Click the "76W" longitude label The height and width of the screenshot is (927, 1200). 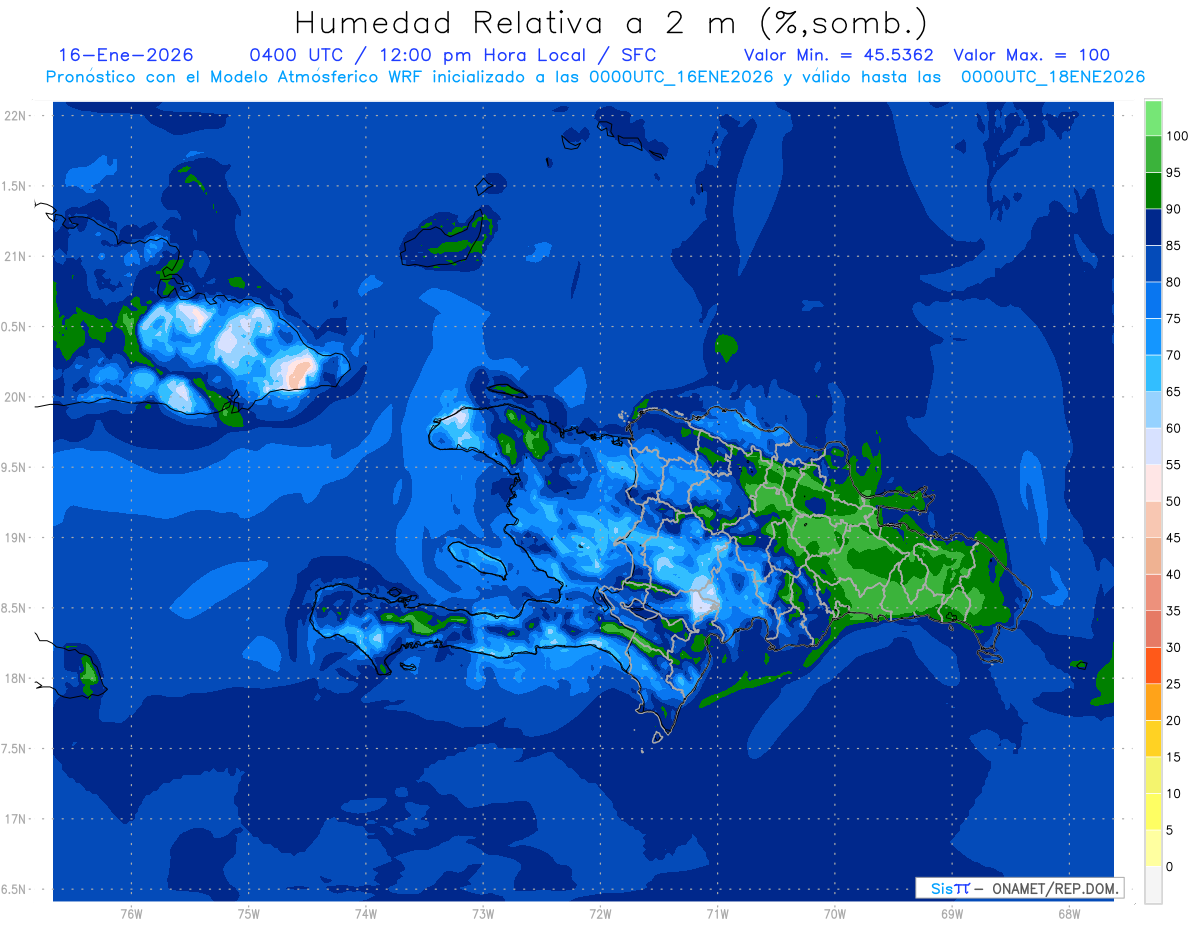[131, 913]
